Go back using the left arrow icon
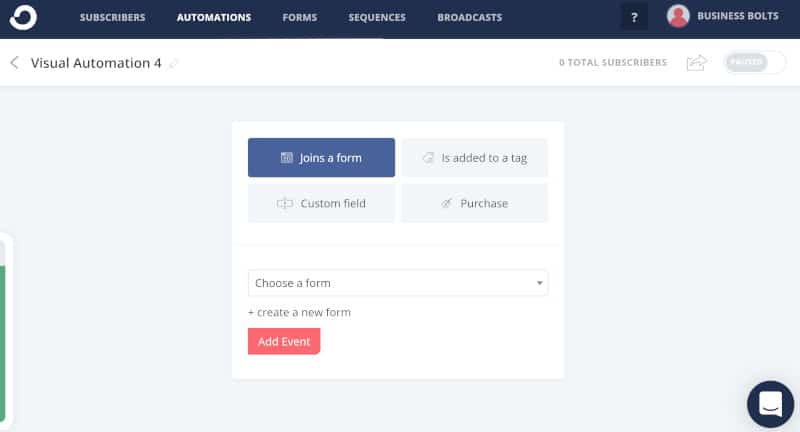This screenshot has height=432, width=800. click(14, 63)
